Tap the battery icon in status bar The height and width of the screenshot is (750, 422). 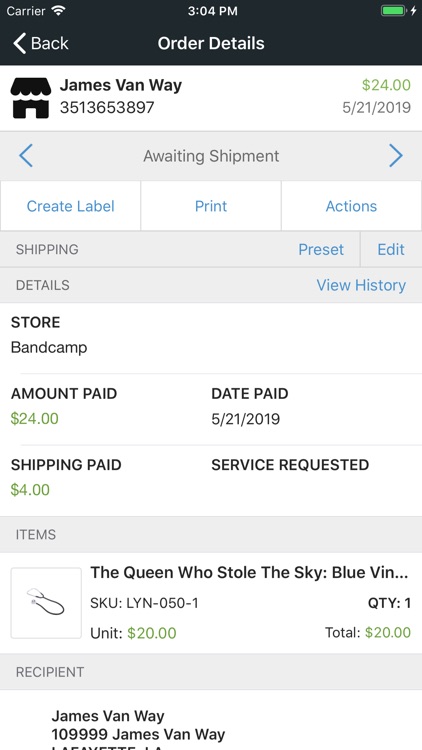(394, 11)
